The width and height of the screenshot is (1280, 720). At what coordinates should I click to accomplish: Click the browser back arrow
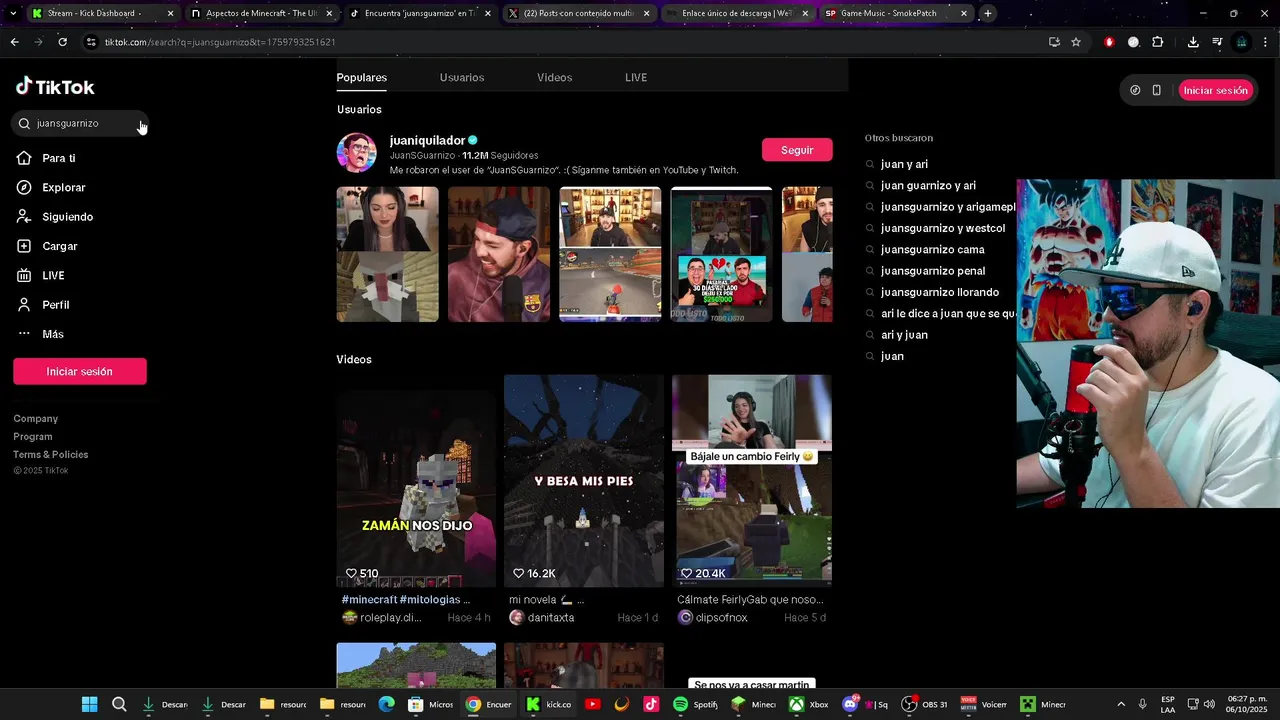tap(14, 42)
